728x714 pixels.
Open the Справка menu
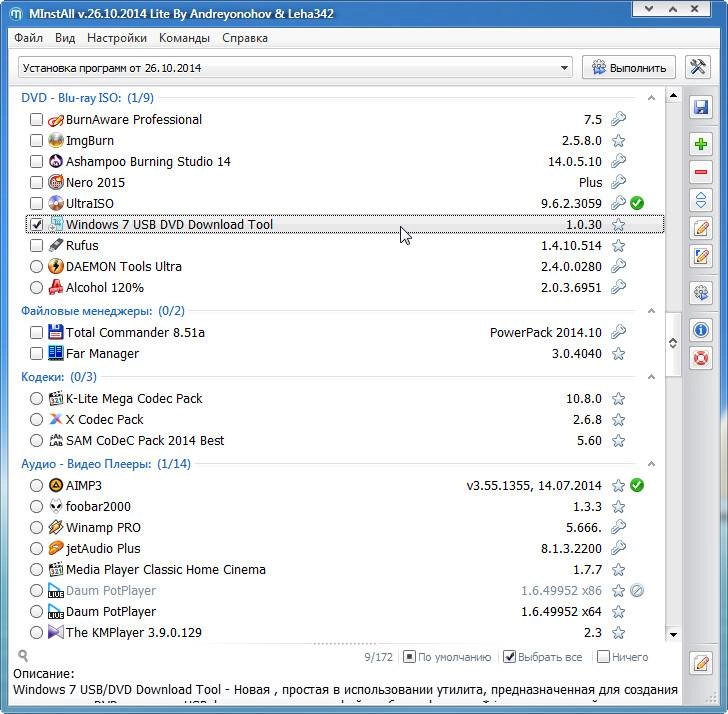245,38
